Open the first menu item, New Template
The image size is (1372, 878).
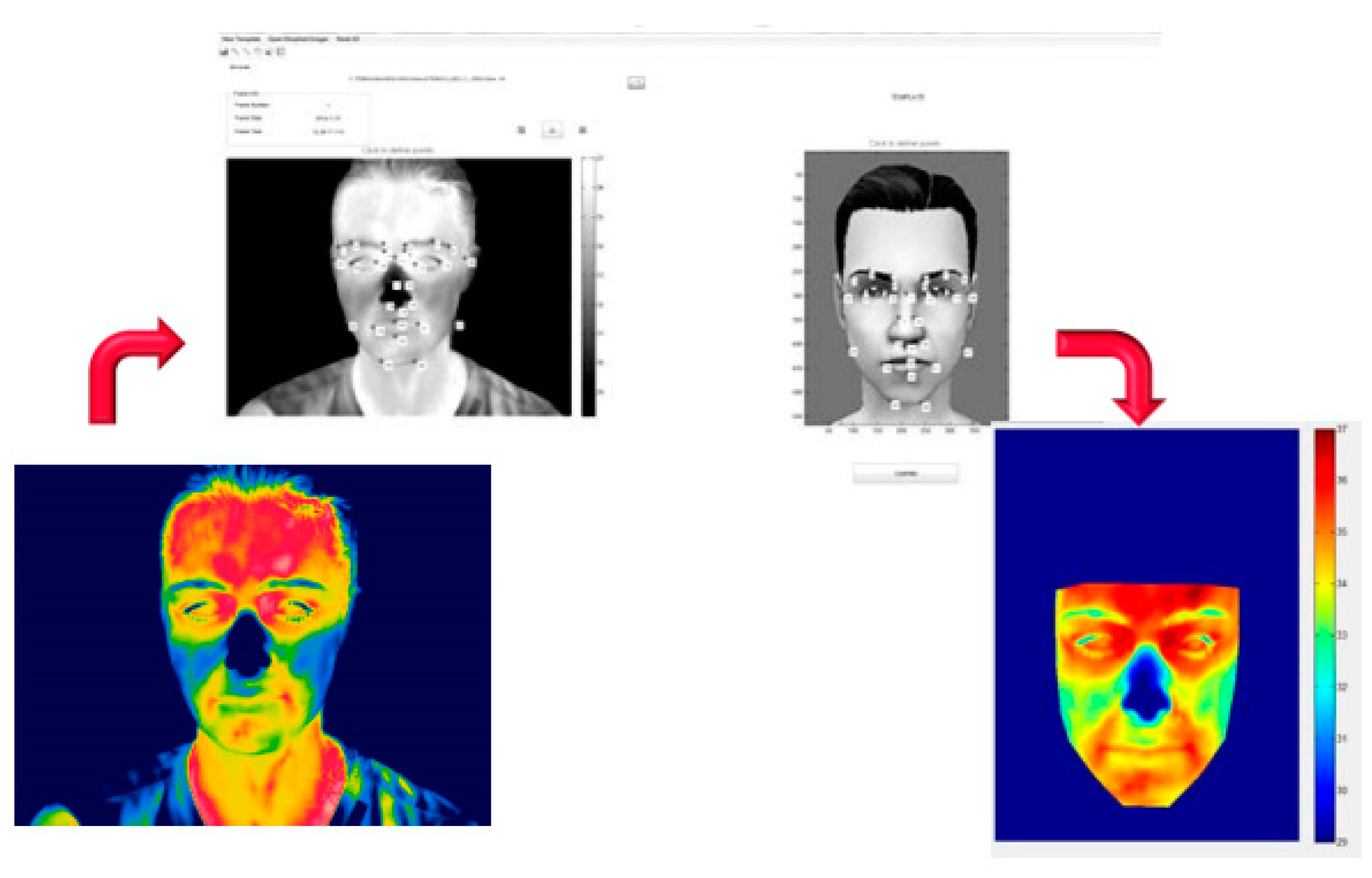241,39
